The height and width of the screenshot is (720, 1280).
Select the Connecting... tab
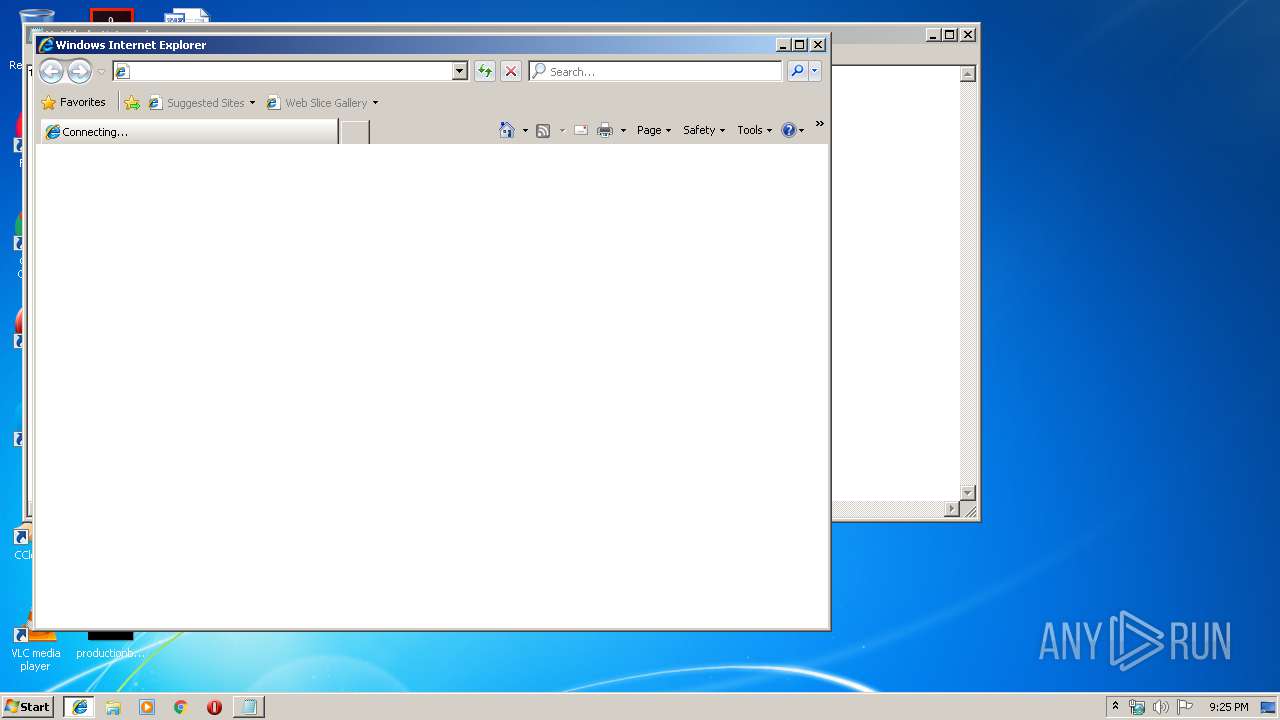pos(189,131)
